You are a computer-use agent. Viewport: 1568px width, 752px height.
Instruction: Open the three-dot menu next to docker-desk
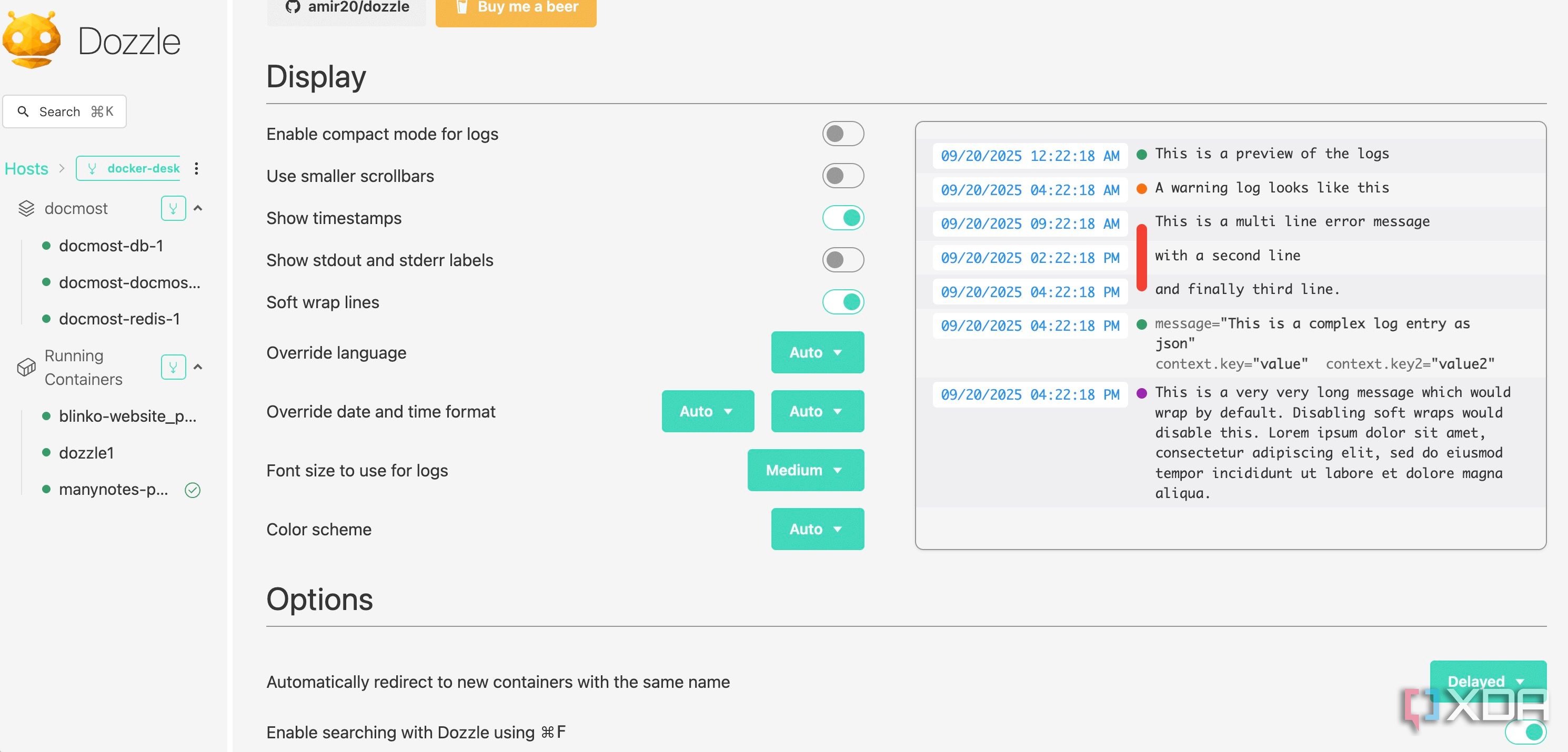click(x=196, y=168)
